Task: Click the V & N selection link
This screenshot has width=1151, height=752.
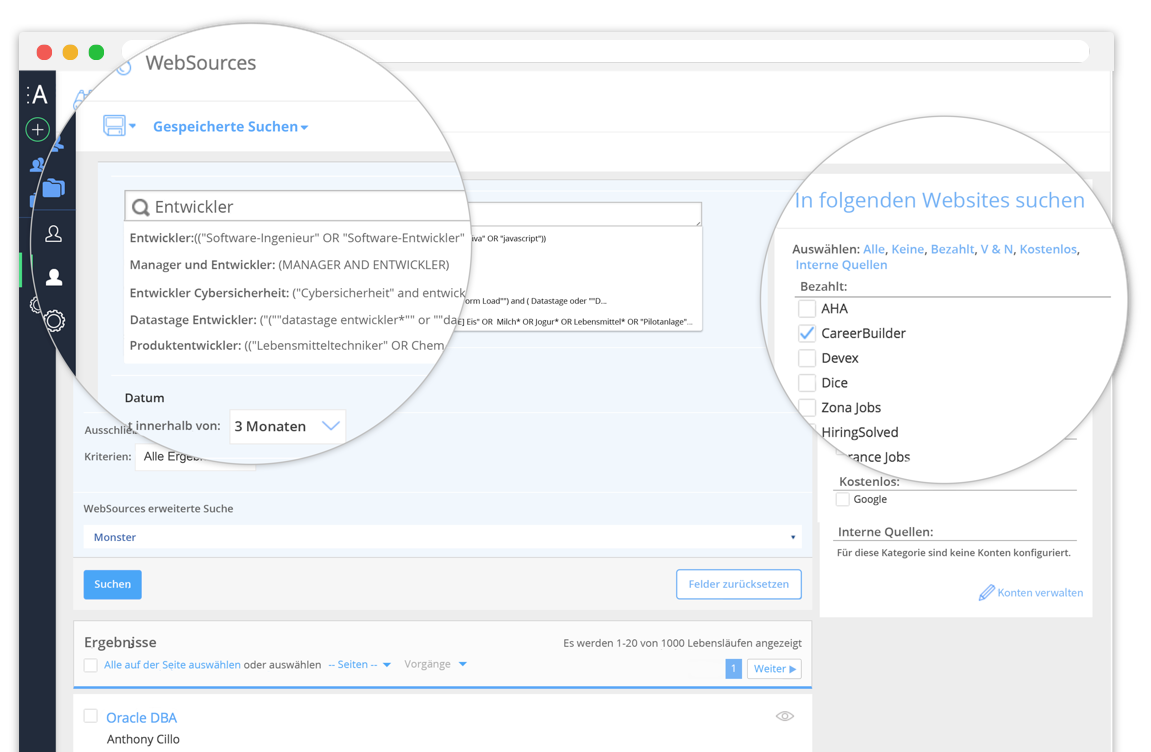Action: (x=997, y=249)
